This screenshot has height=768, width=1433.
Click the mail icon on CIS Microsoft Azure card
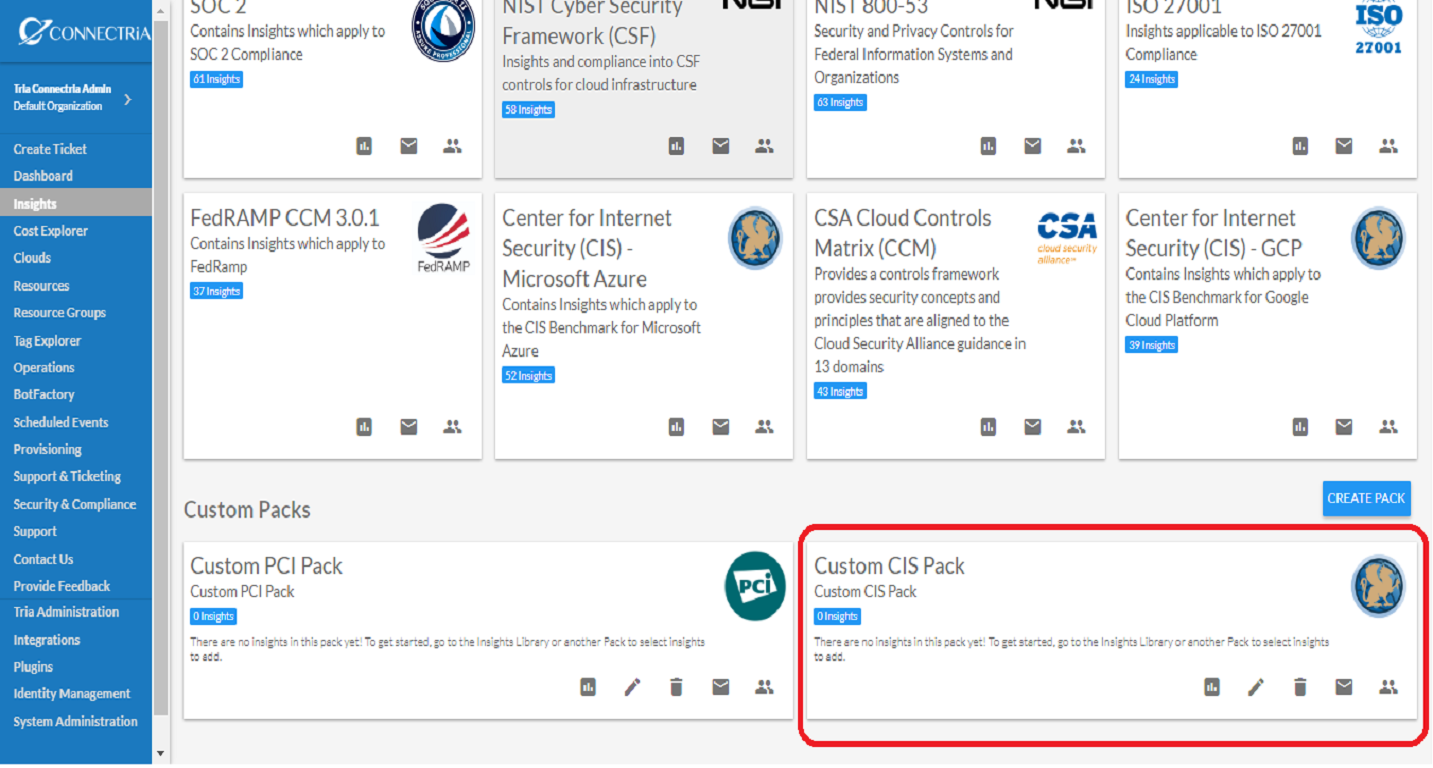pos(721,427)
